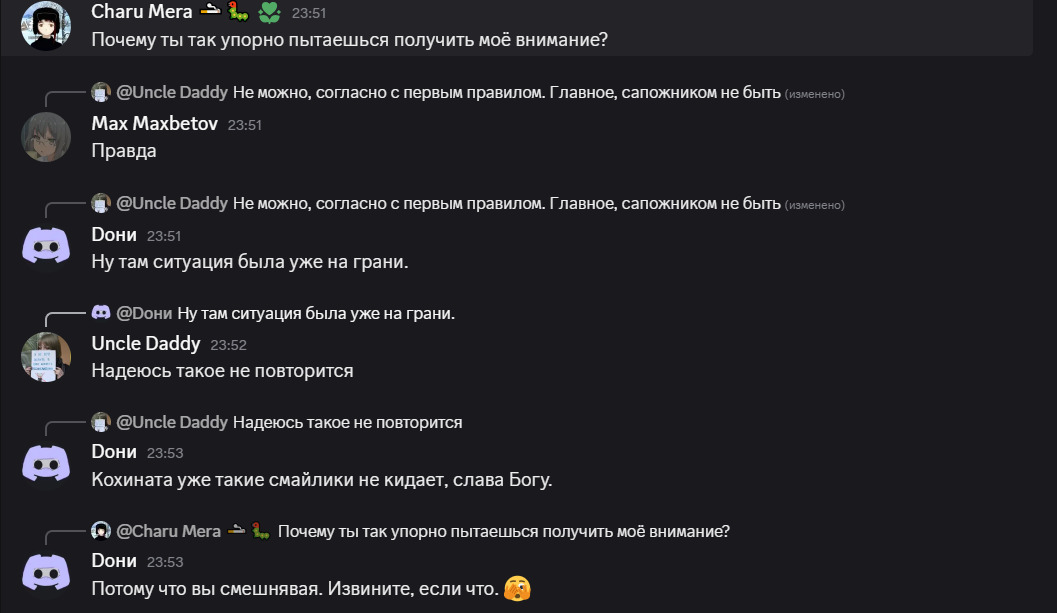Screen dimensions: 1057x613
Task: Click Дони's avatar beside the last message
Action: tap(46, 573)
